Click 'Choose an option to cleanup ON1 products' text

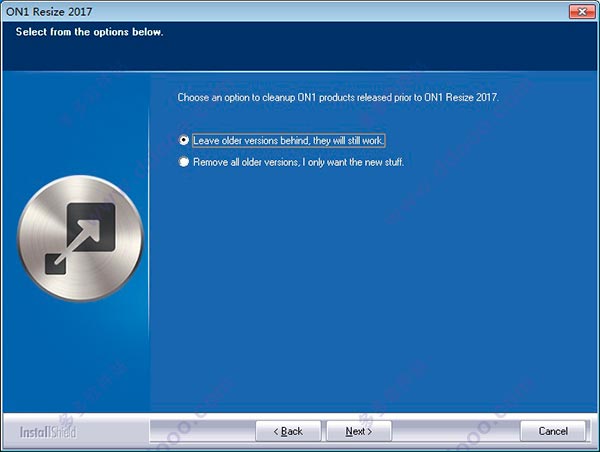[x=338, y=98]
